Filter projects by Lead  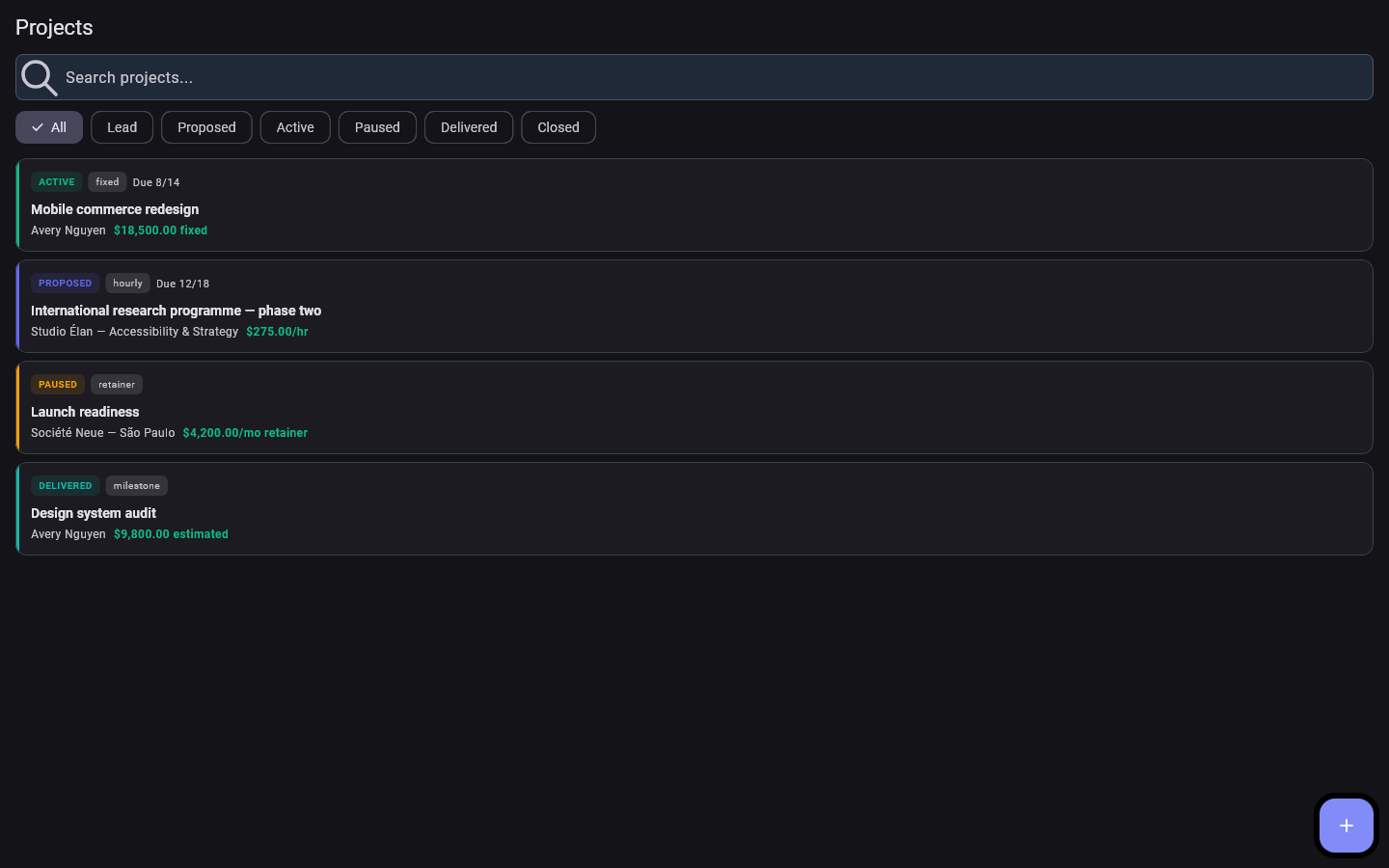click(122, 127)
